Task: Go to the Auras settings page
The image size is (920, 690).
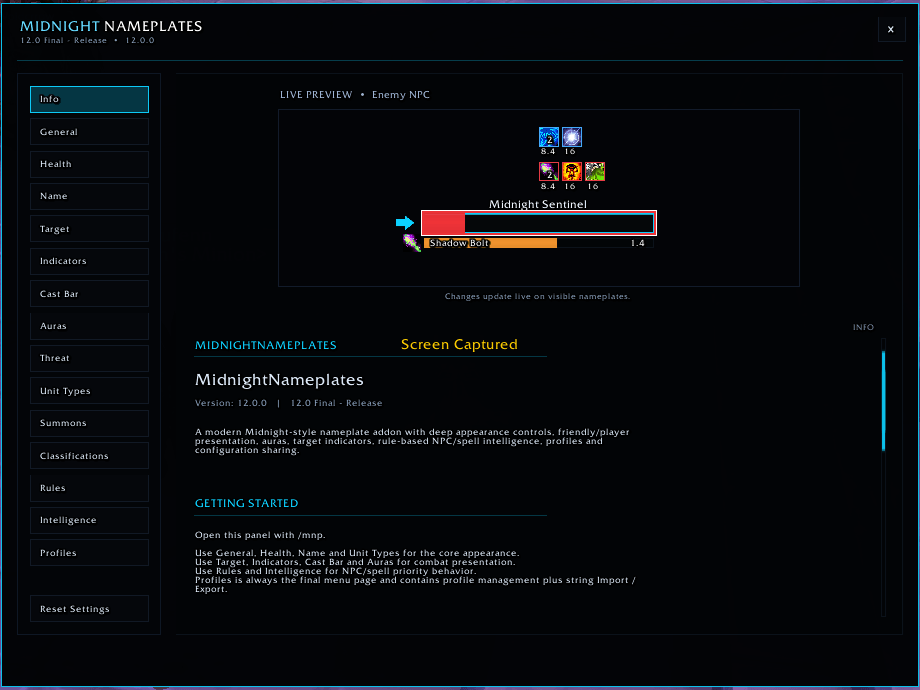Action: point(89,326)
